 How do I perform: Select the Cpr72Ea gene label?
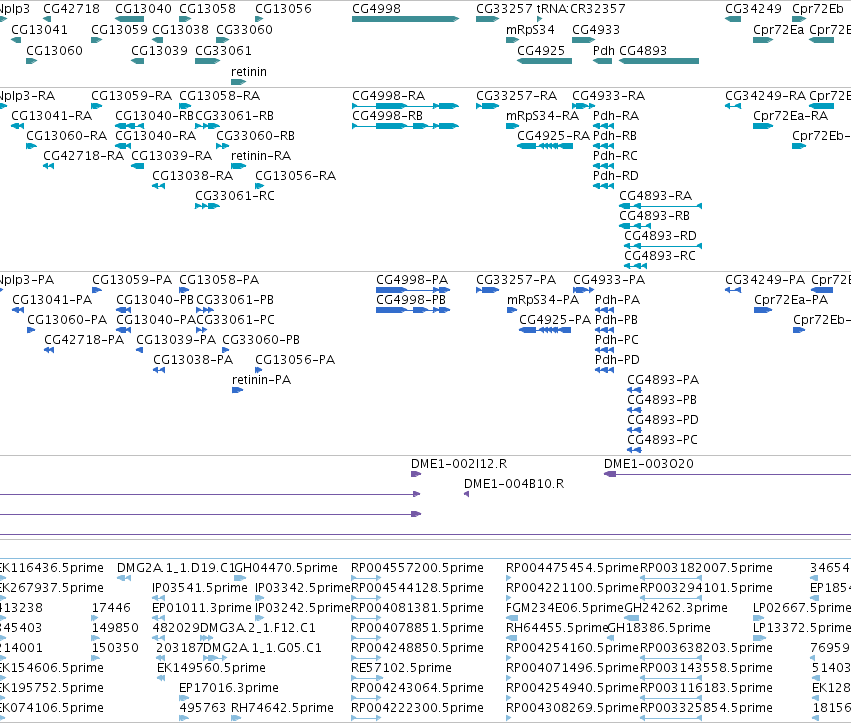click(778, 30)
